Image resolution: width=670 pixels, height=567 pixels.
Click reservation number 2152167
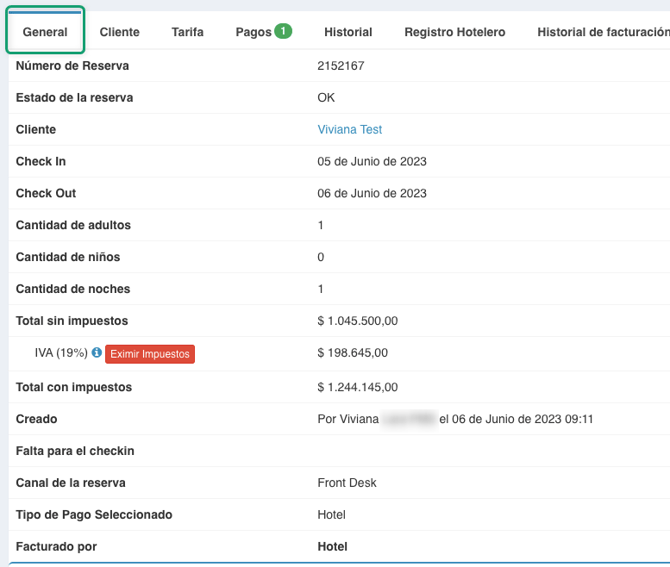pos(340,66)
